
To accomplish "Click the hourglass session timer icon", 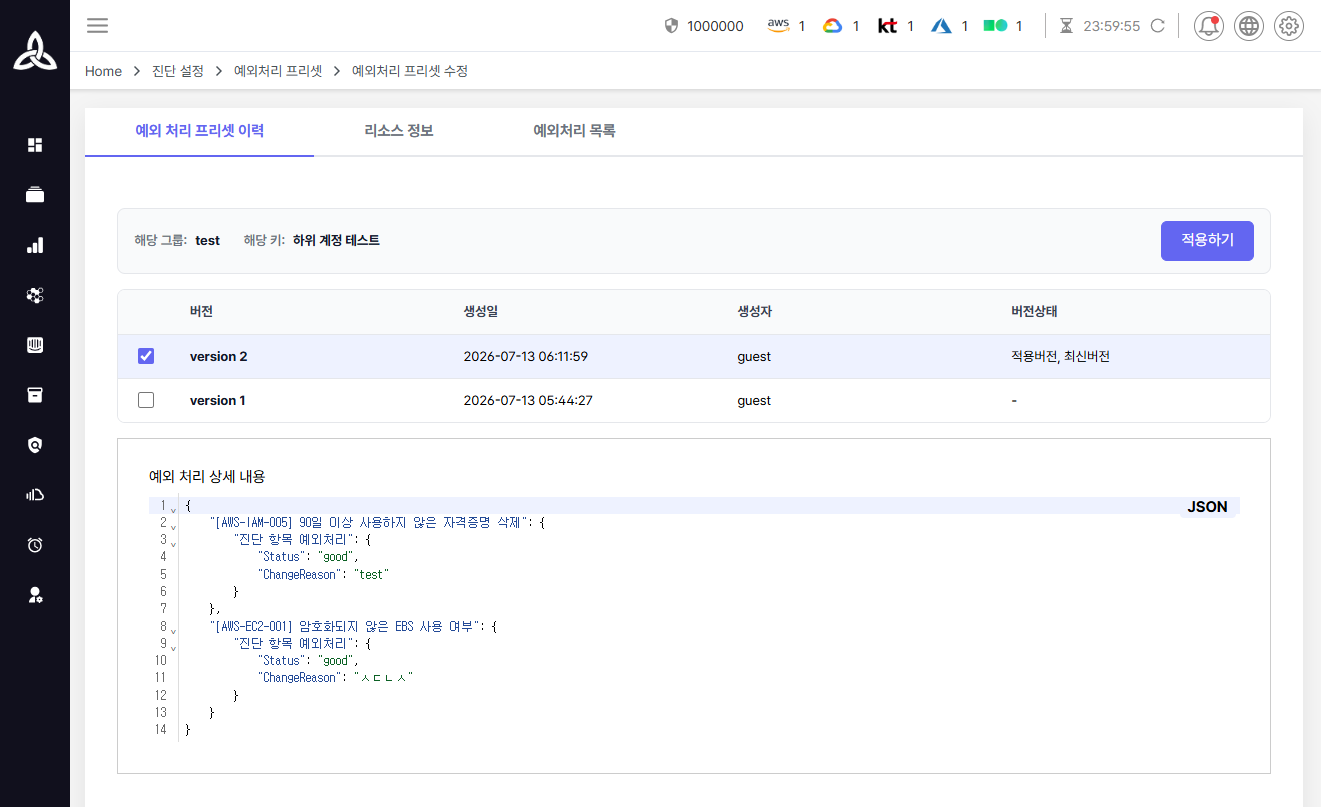I will (1066, 26).
